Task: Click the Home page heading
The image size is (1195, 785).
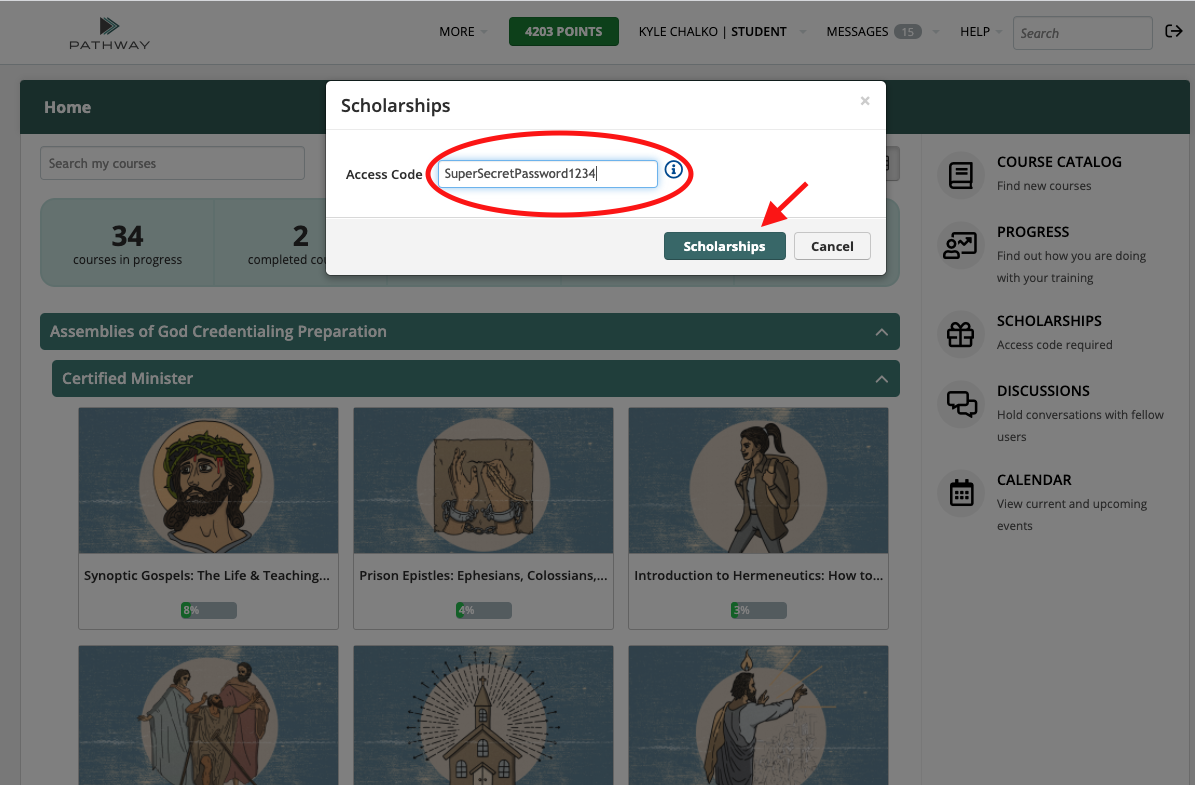Action: tap(67, 107)
